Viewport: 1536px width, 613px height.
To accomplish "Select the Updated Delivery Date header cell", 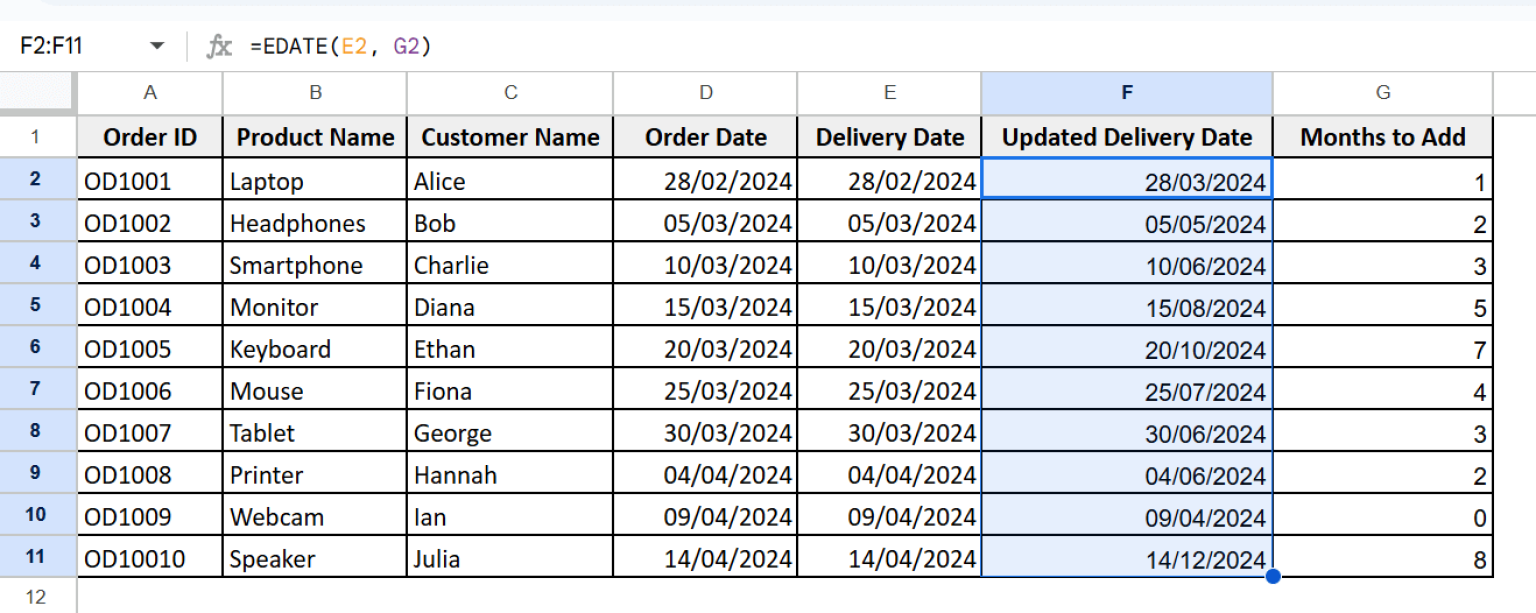I will tap(1127, 136).
